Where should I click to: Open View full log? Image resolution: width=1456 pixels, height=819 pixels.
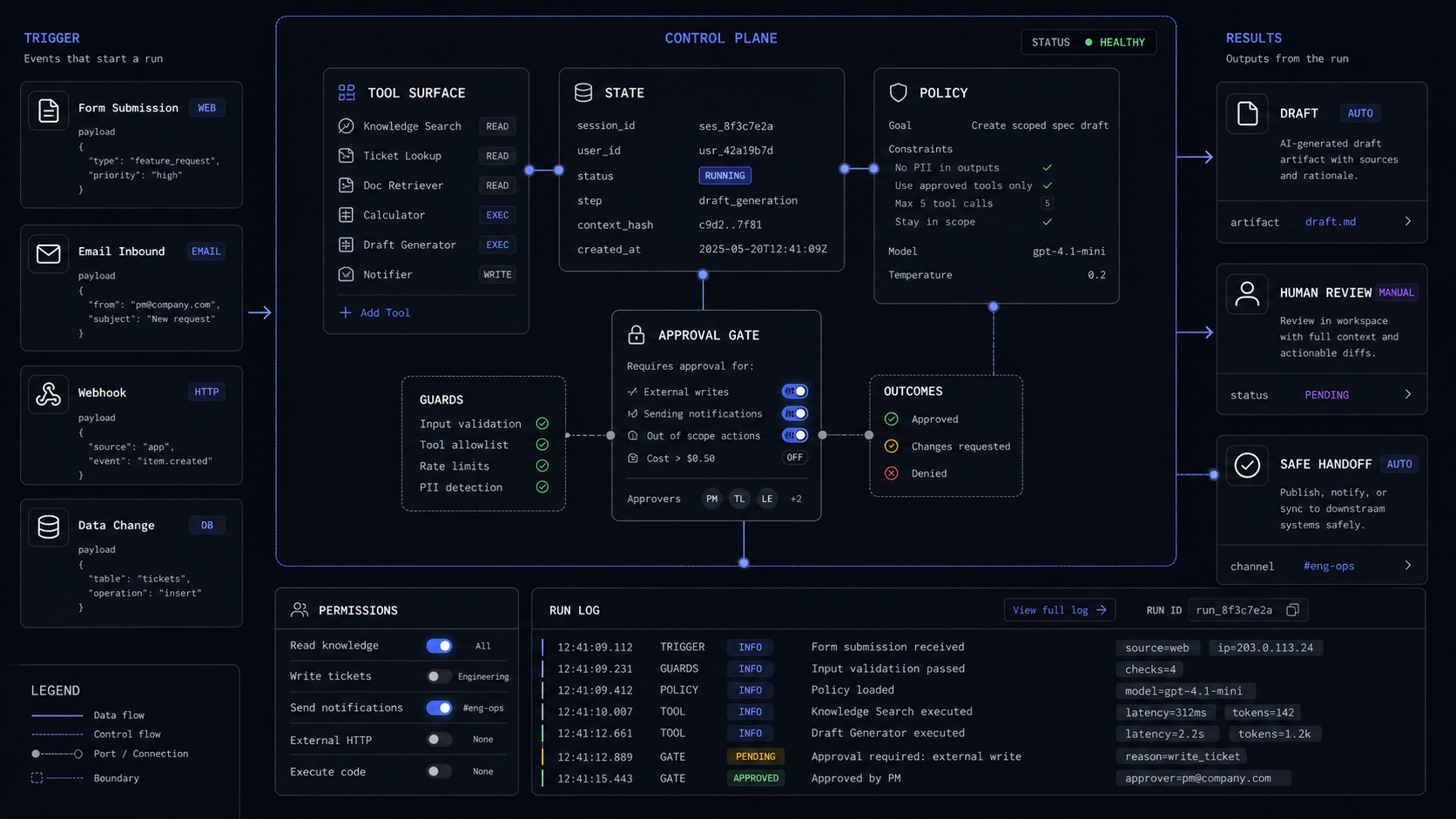pos(1059,610)
